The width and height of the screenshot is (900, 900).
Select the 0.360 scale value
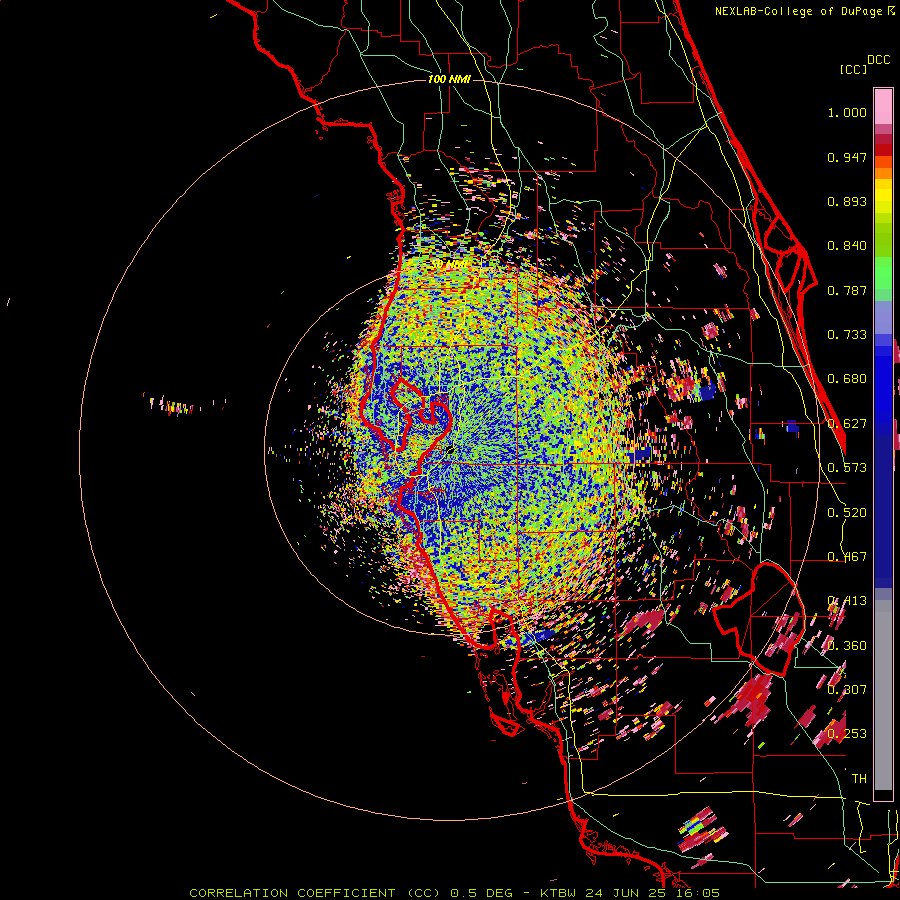pos(847,646)
